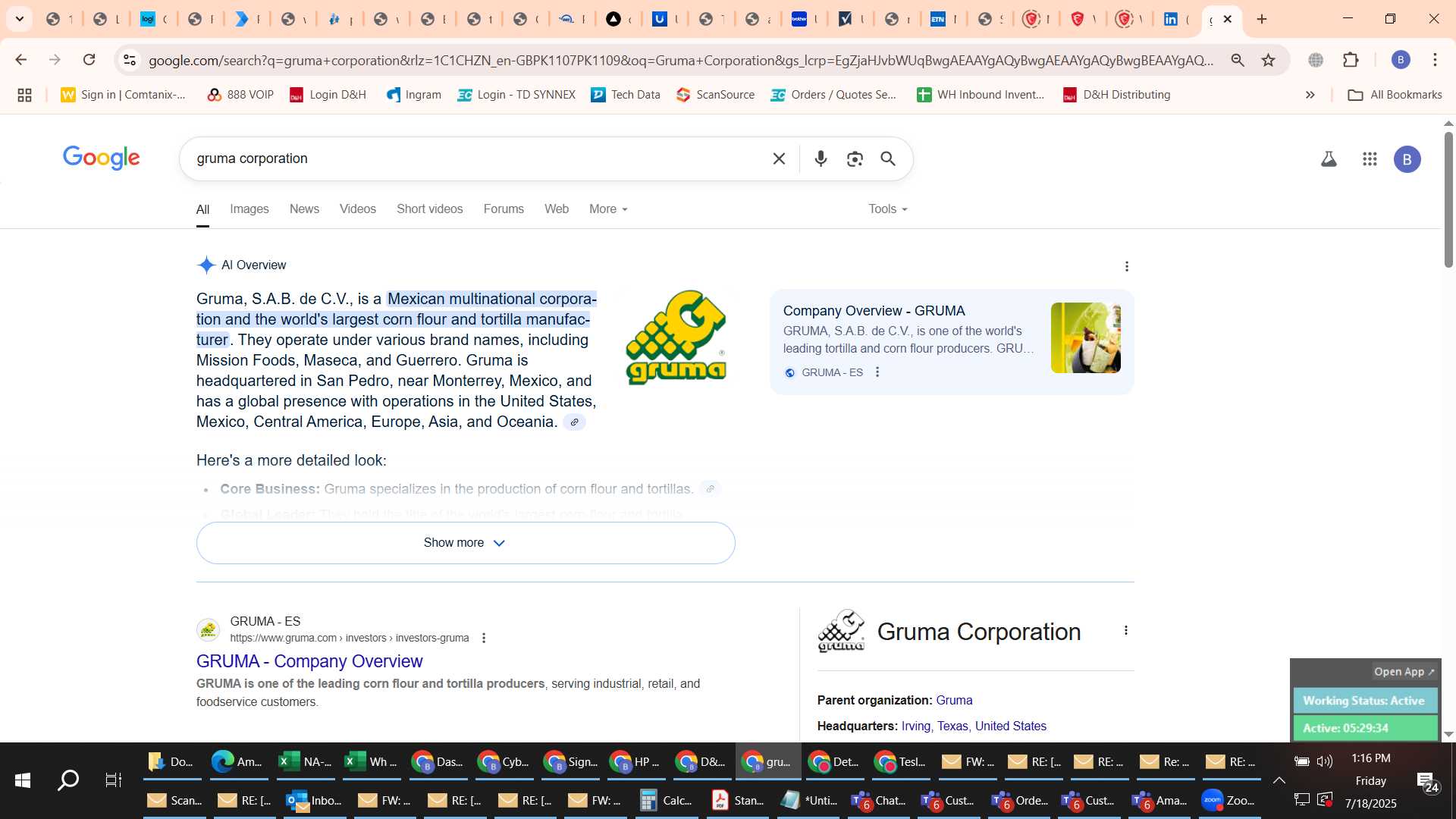Switch to Images results tab
This screenshot has width=1456, height=819.
(249, 209)
